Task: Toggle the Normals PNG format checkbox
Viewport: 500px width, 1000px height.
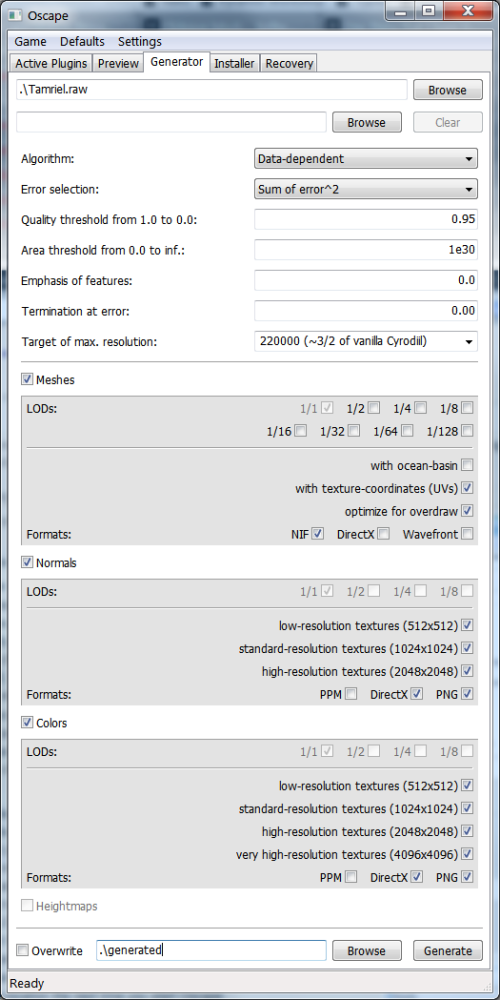Action: coord(467,694)
